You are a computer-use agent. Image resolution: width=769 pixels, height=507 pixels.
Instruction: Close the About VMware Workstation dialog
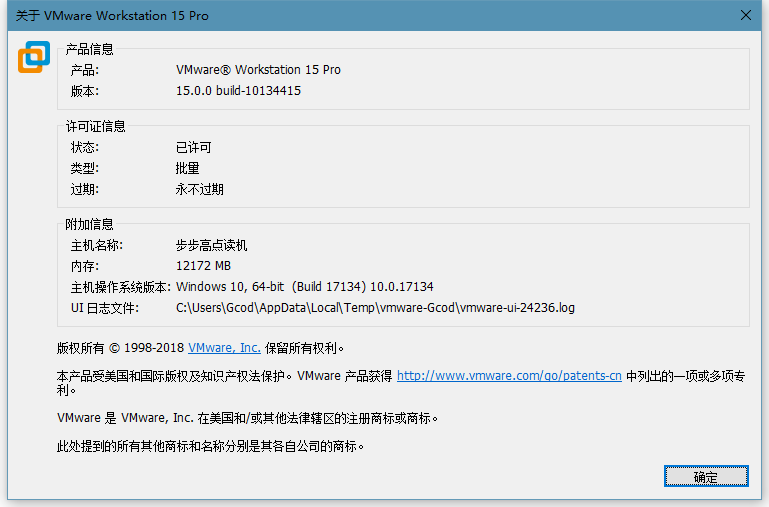coord(745,15)
